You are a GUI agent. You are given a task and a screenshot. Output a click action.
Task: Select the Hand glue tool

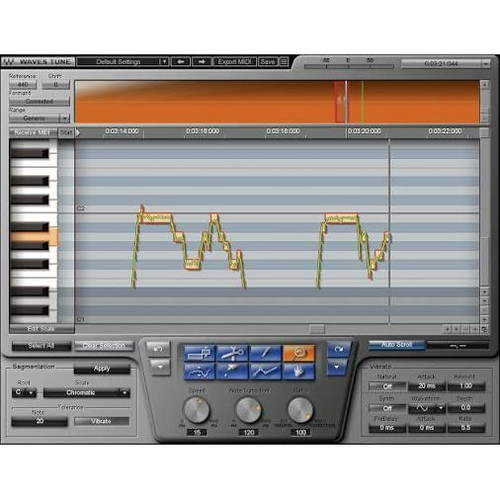(x=299, y=371)
